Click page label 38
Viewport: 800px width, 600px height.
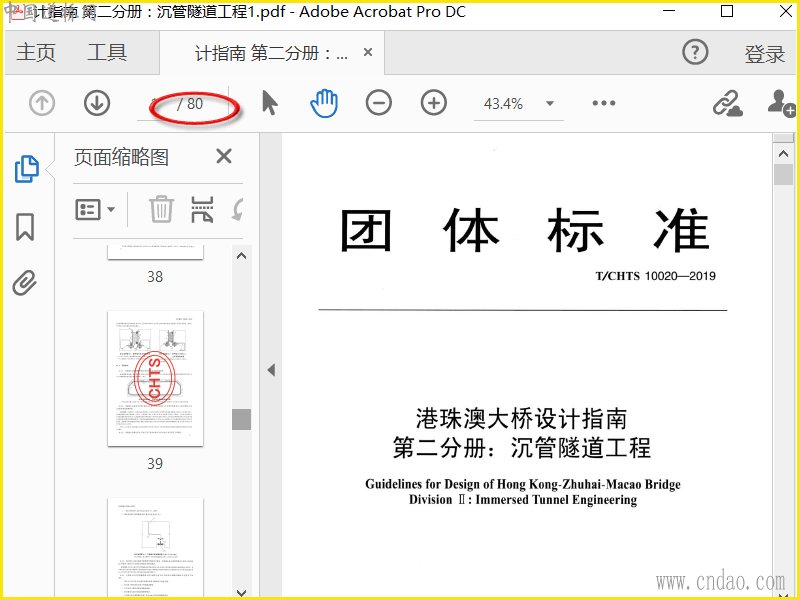[155, 277]
